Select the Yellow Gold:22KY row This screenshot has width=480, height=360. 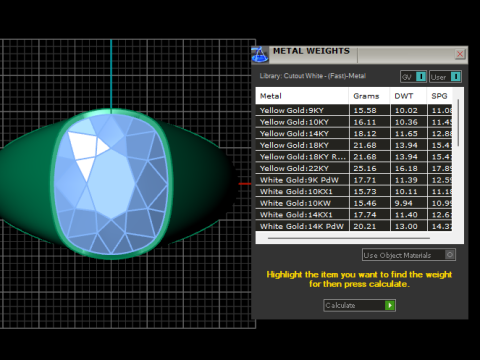[354, 168]
